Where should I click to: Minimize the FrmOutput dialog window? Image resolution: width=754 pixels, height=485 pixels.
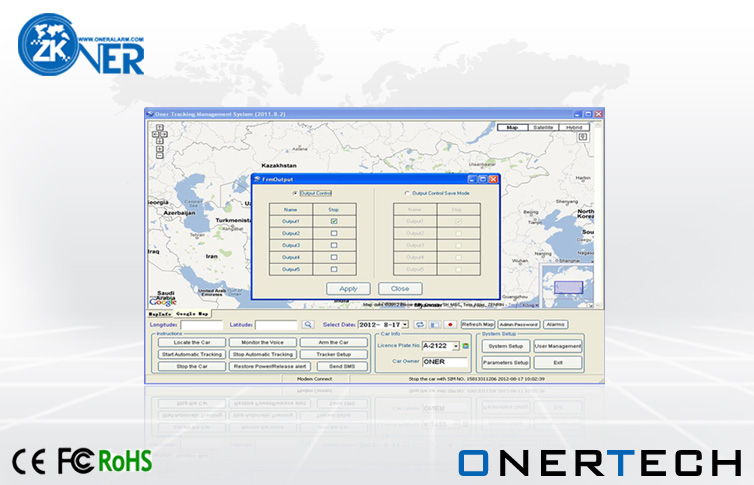click(x=472, y=179)
